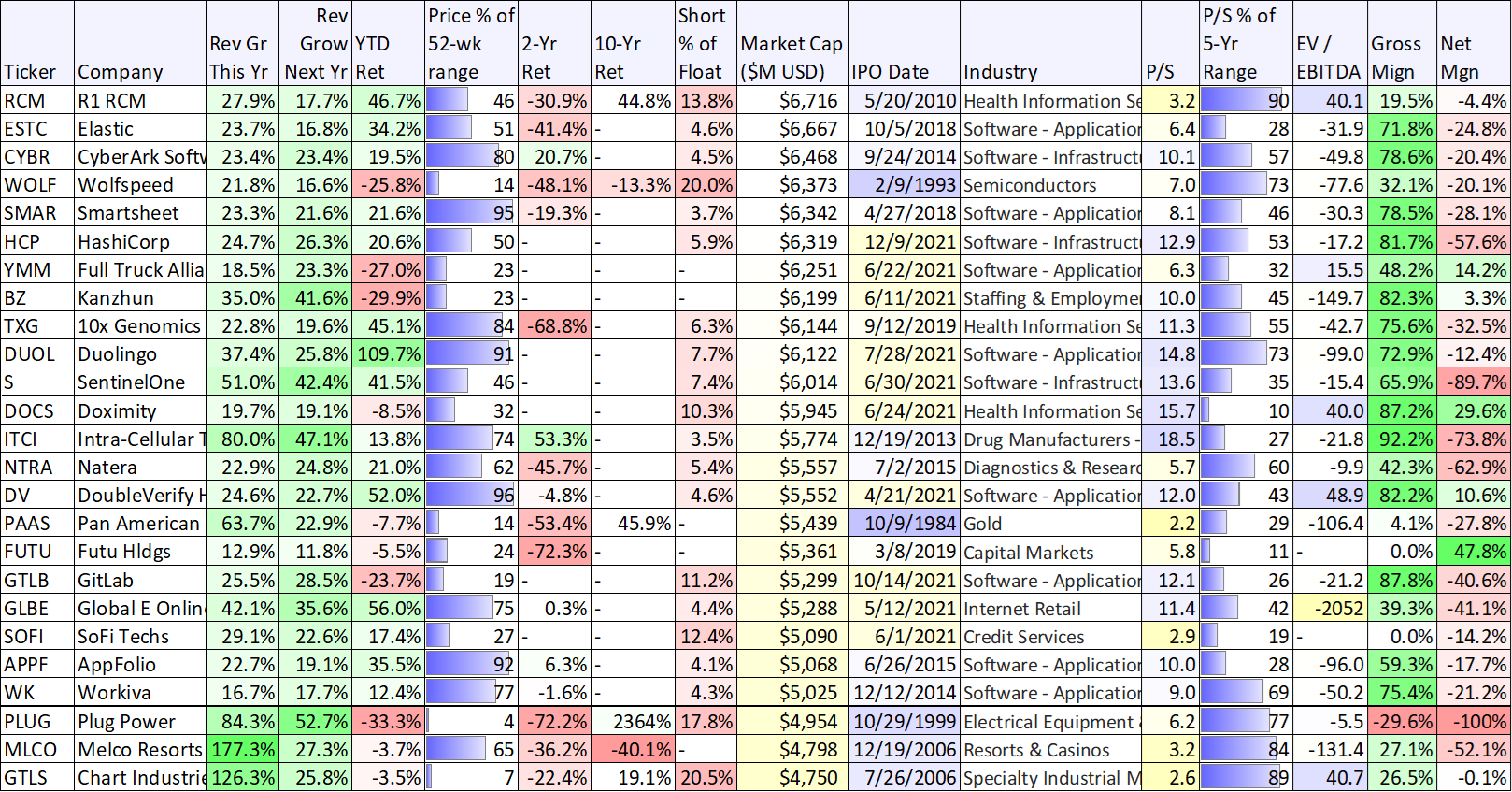Select the Gold industry cell

coord(1051,524)
